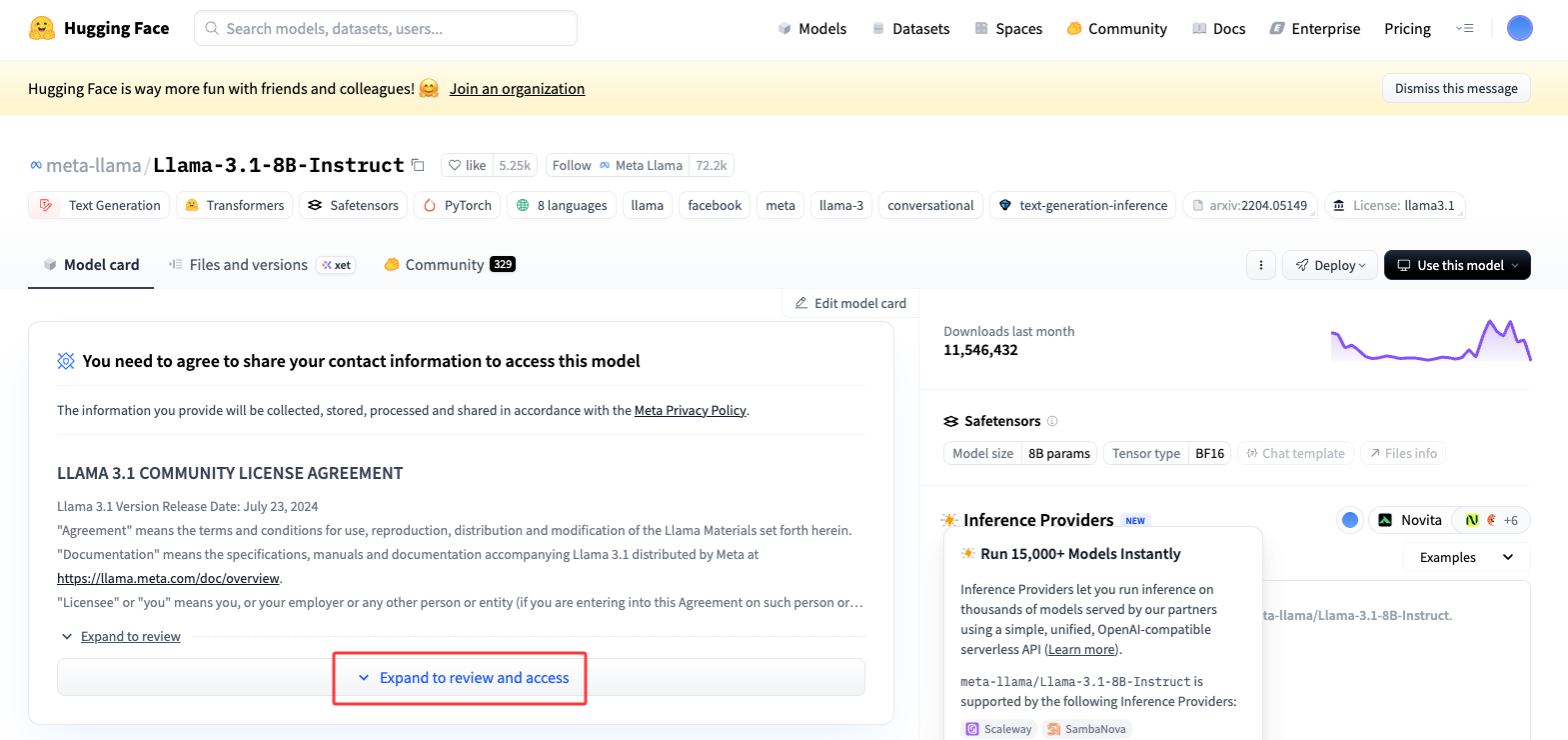Viewport: 1568px width, 740px height.
Task: Open the 8 languages tag
Action: (561, 205)
